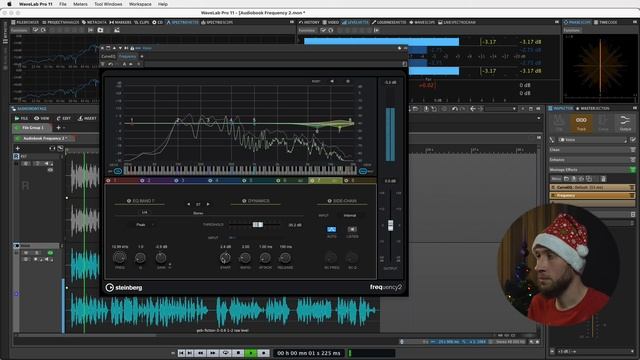Screen dimensions: 640x360
Task: Switch to the CD tab
Action: click(158, 22)
